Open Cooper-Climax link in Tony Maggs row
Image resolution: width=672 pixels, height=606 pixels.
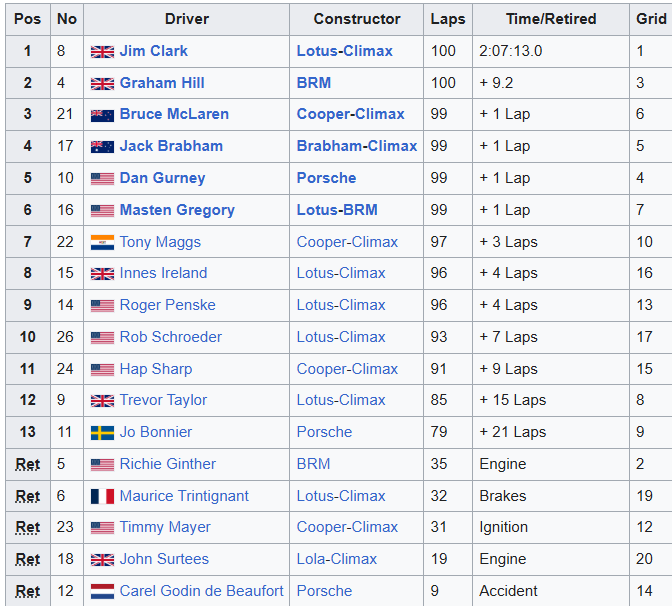[x=347, y=242]
